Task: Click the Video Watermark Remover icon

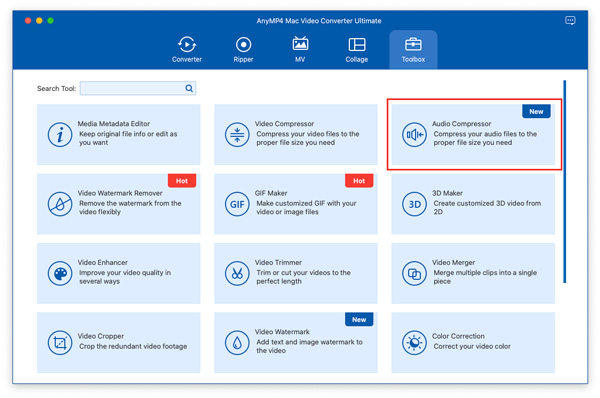Action: coord(60,204)
